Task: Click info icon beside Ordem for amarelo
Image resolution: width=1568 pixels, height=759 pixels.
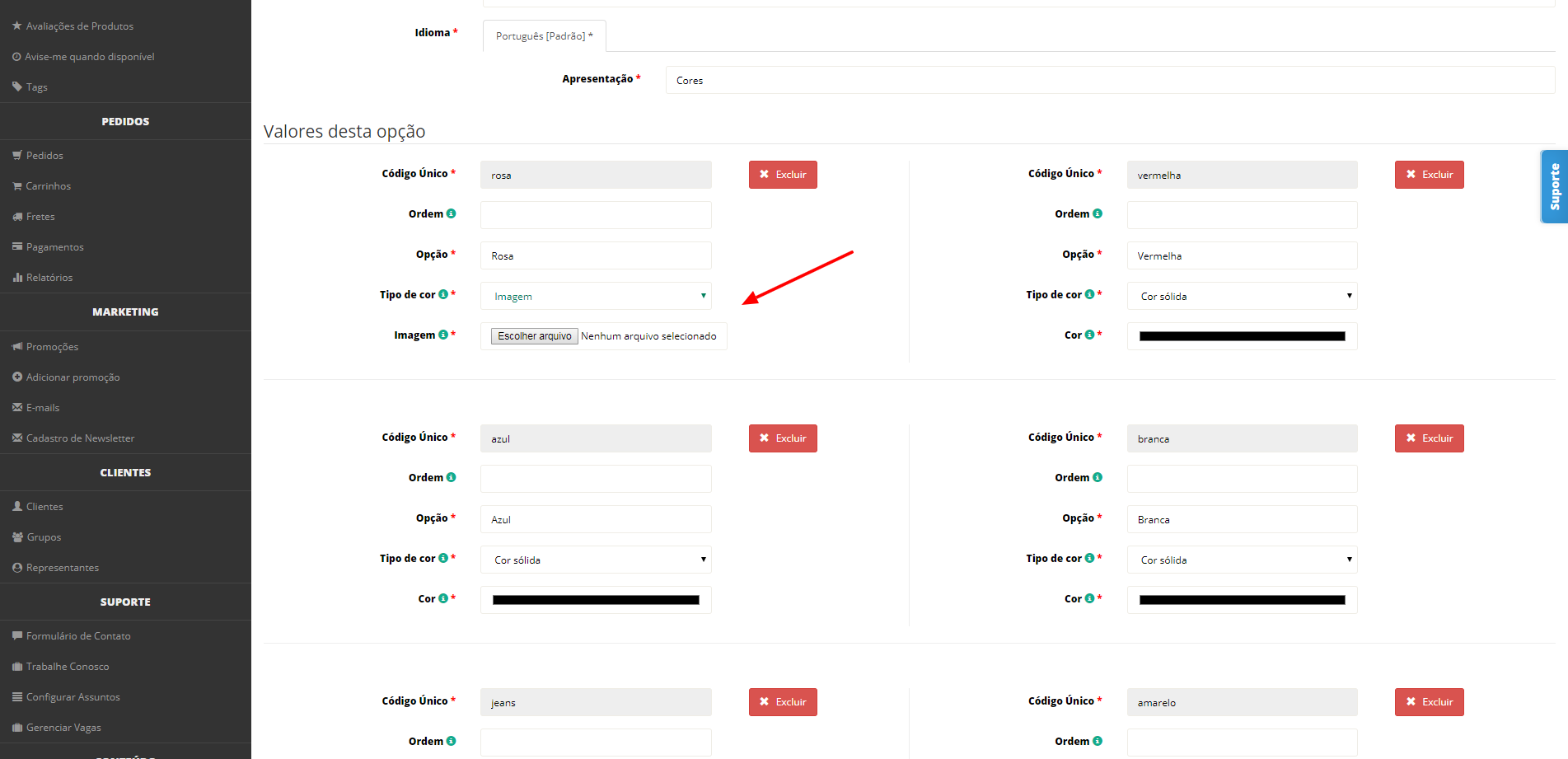Action: click(x=1097, y=741)
